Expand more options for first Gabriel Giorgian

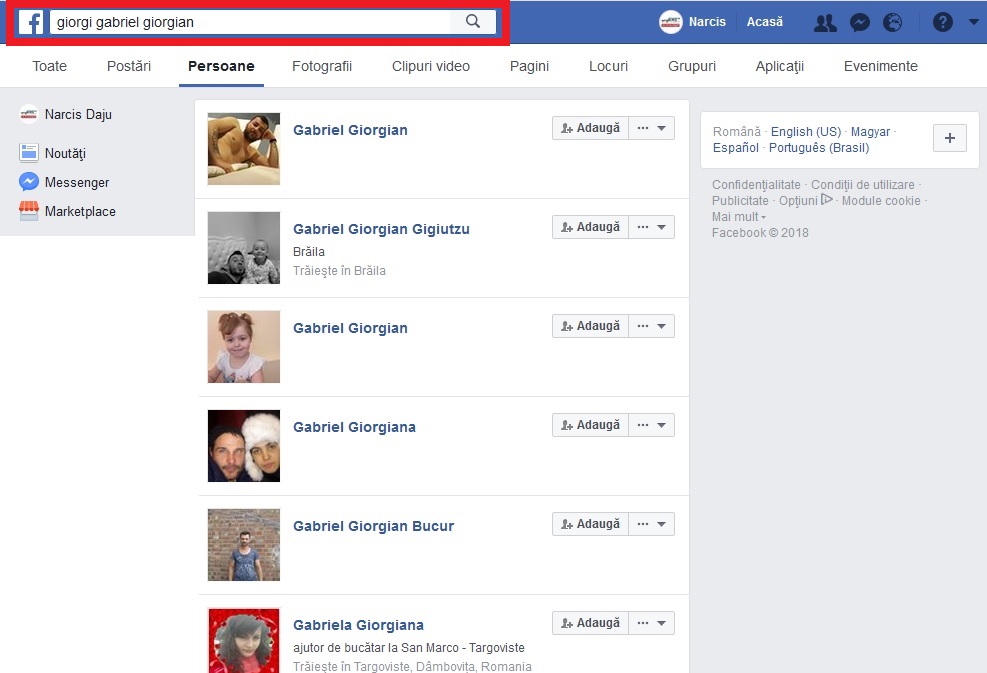pyautogui.click(x=651, y=128)
